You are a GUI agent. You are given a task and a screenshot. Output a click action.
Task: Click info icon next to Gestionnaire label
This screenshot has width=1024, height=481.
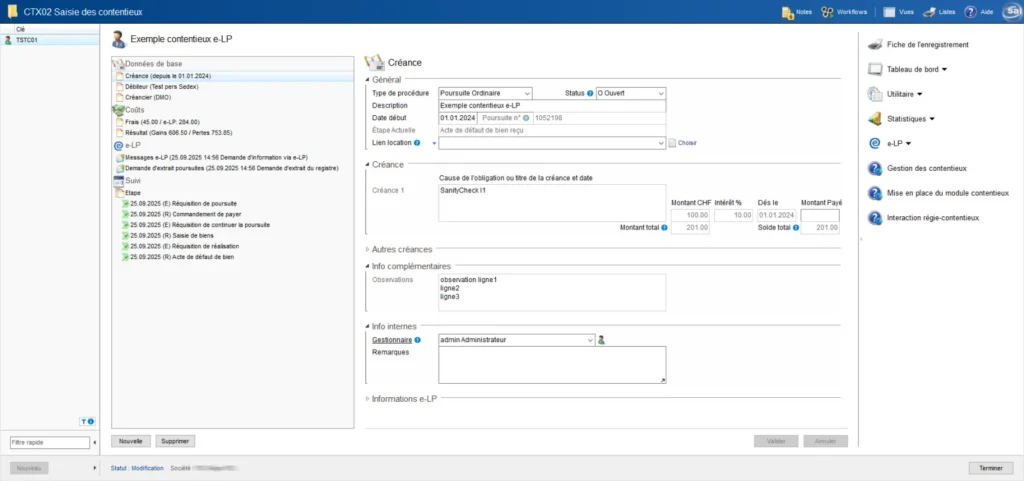(417, 340)
